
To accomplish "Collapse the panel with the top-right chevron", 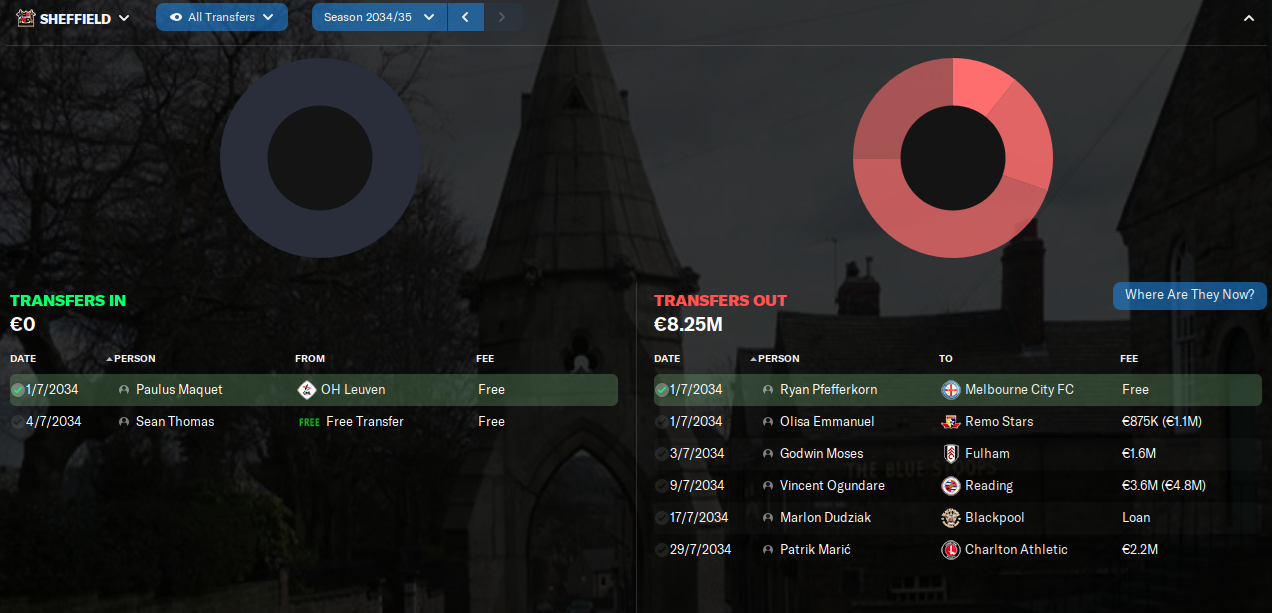I will click(1248, 18).
